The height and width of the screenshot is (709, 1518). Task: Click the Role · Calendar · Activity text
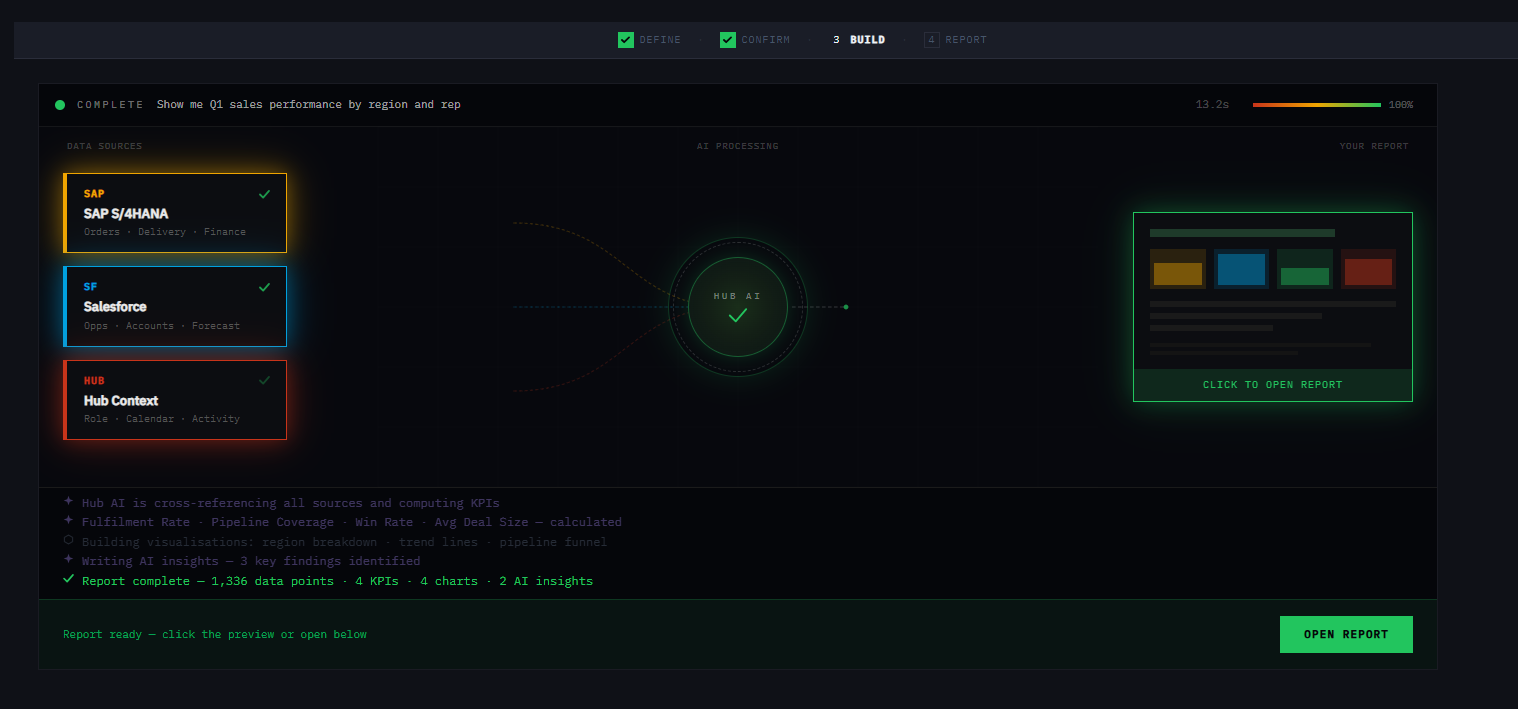162,419
